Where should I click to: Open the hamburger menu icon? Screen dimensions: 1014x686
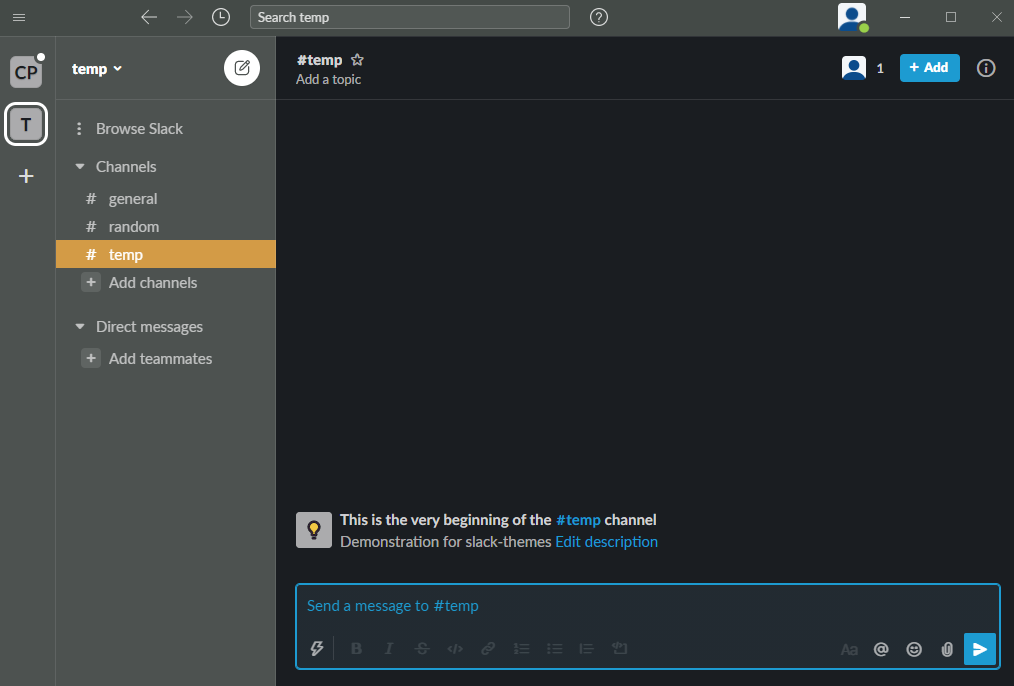(19, 17)
